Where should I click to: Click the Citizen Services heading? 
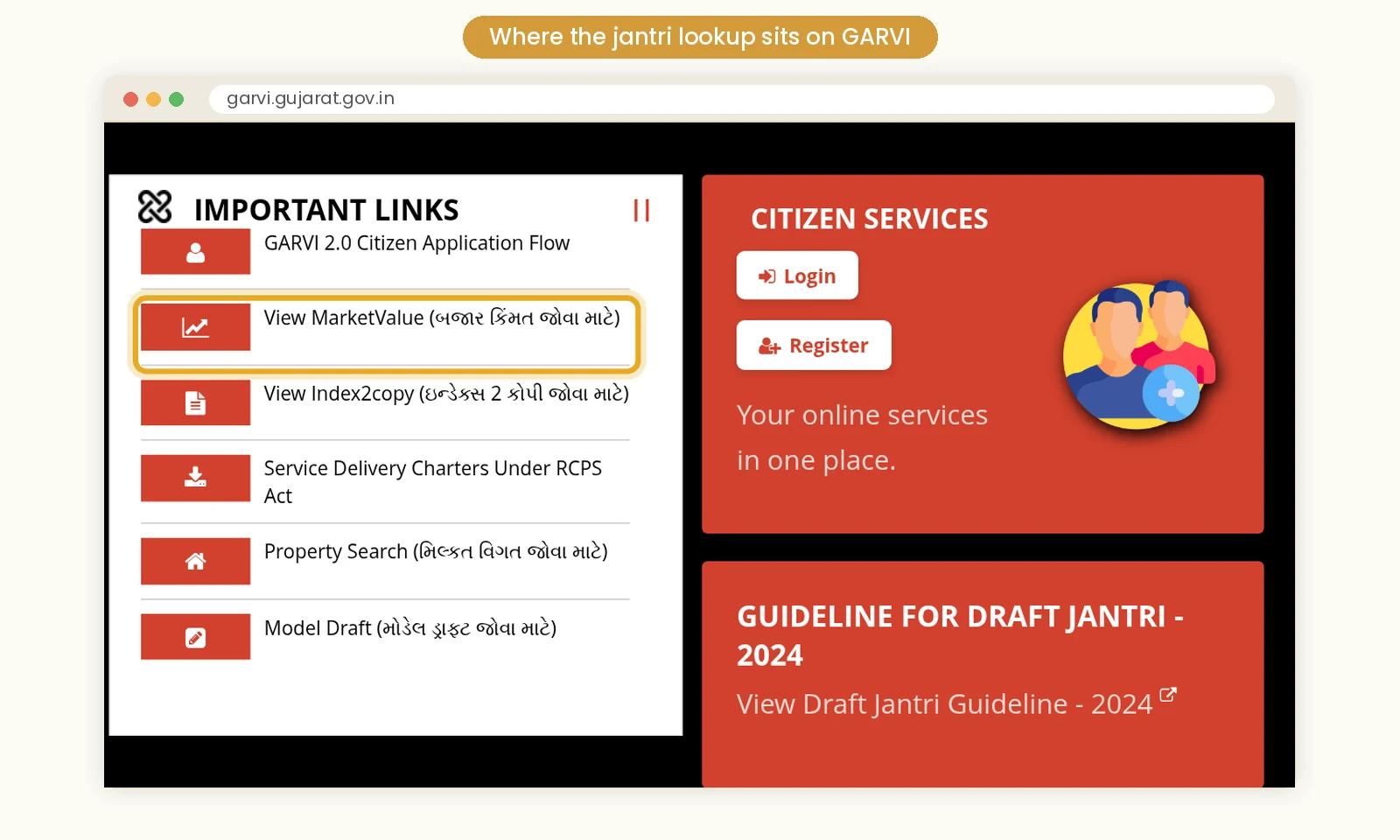[x=870, y=219]
